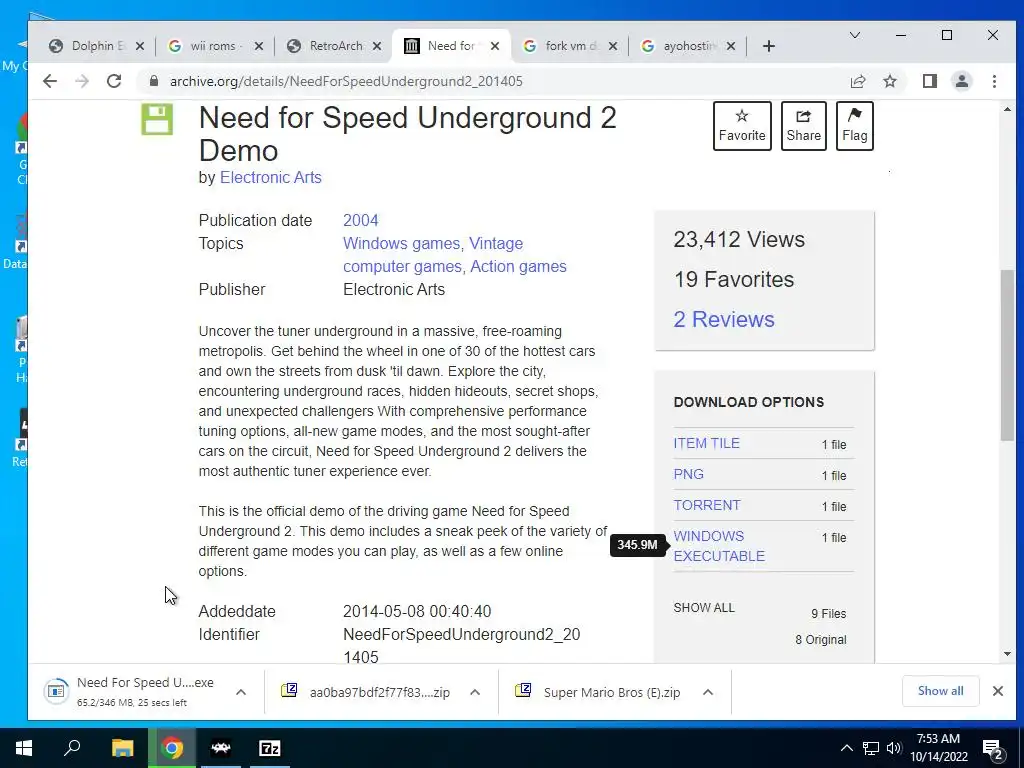This screenshot has height=768, width=1024.
Task: Close the RetroArch tab
Action: click(x=377, y=46)
